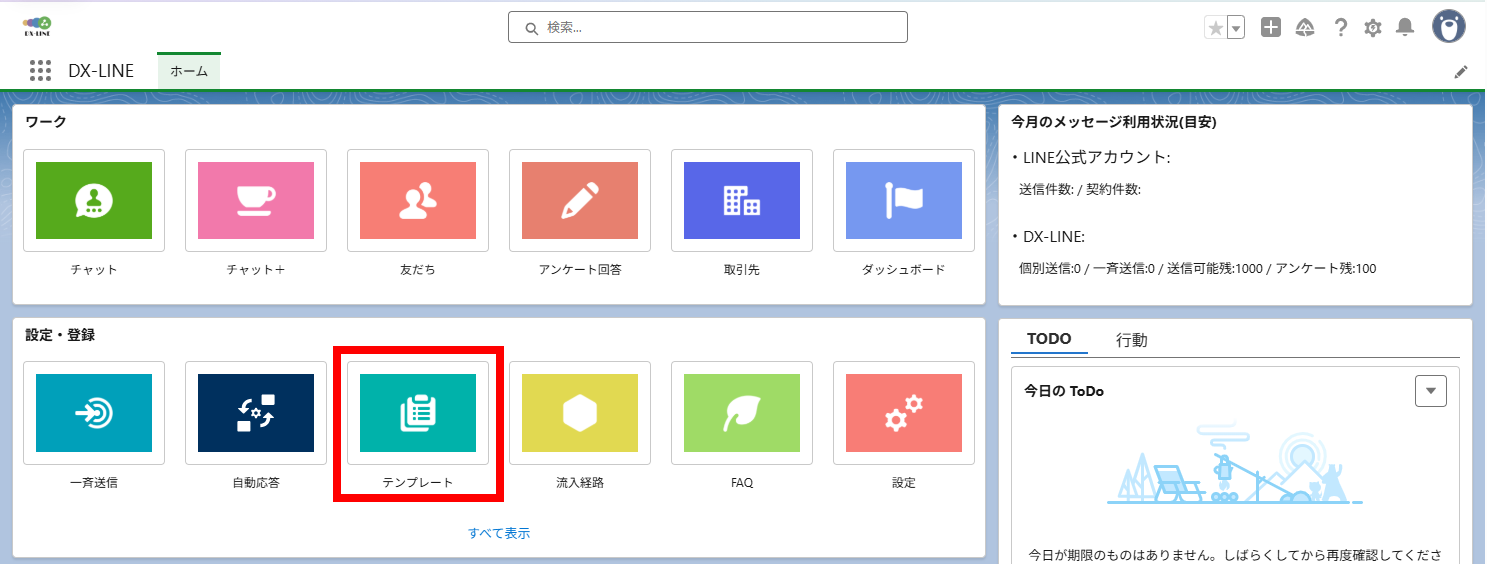Expand the 今日の ToDo dropdown
Viewport: 1487px width, 564px height.
[1431, 391]
